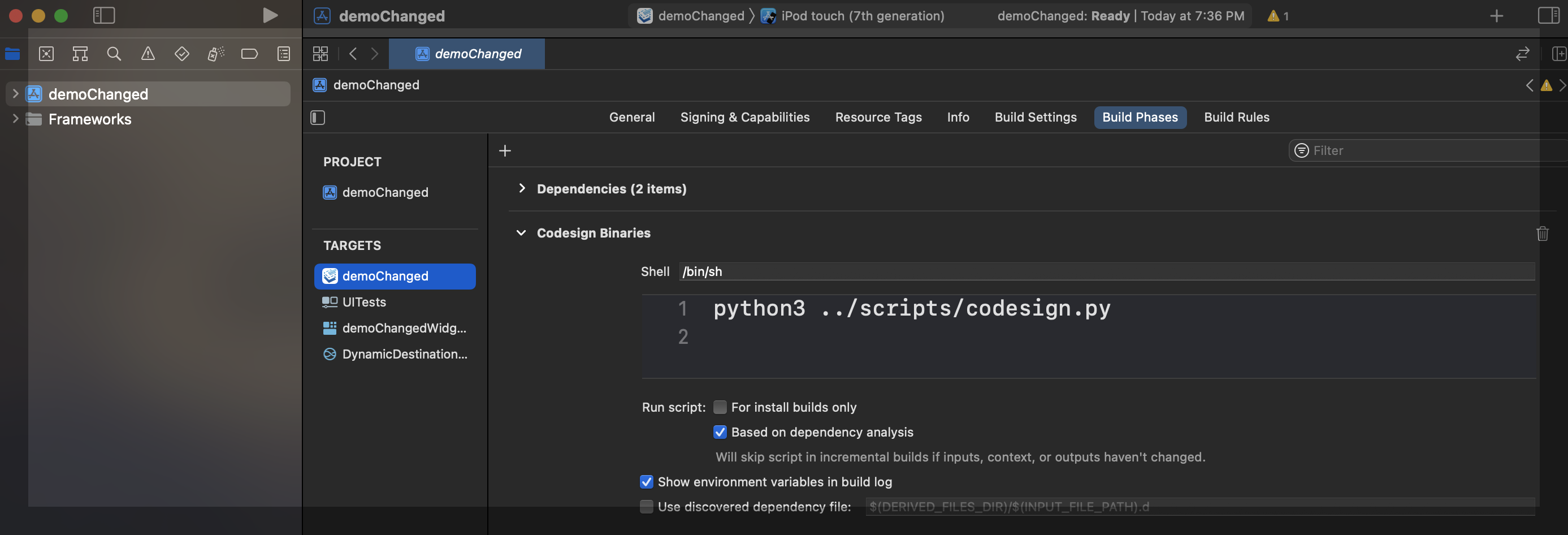
Task: Select the DynamicDestination... target
Action: tap(395, 354)
